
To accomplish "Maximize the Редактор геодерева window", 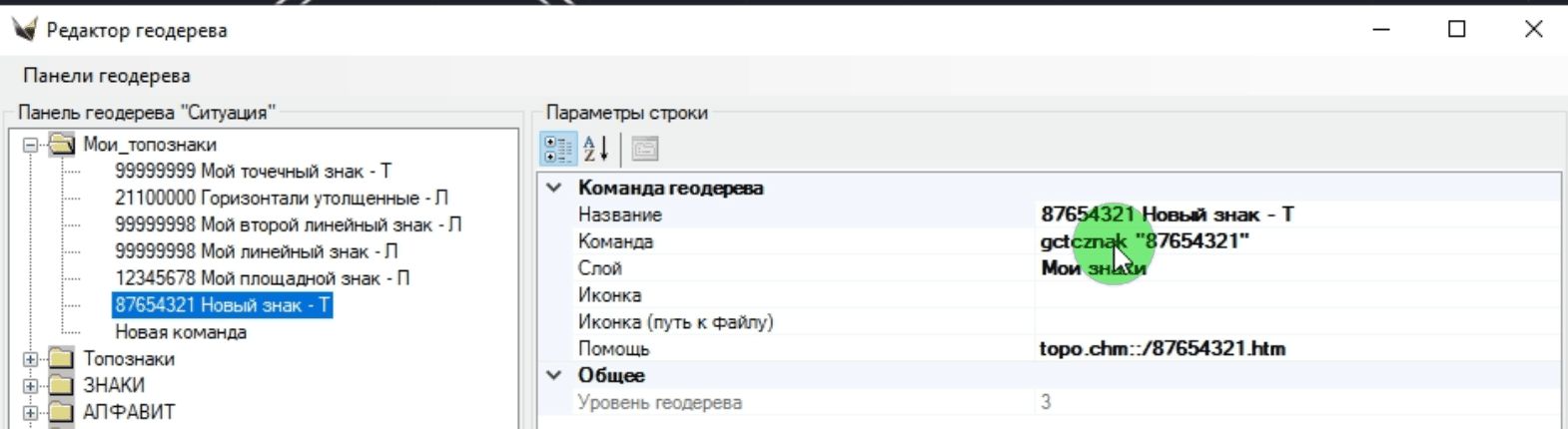I will click(1457, 29).
